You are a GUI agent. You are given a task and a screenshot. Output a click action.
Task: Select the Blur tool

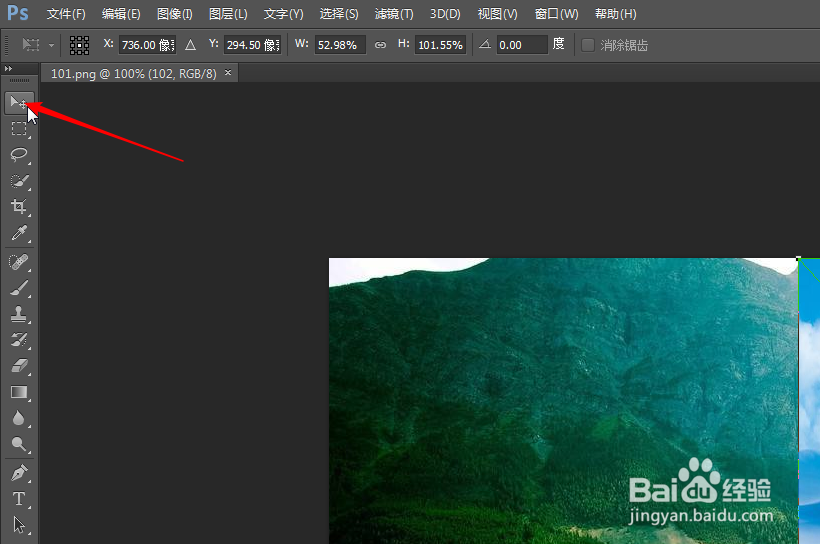19,418
